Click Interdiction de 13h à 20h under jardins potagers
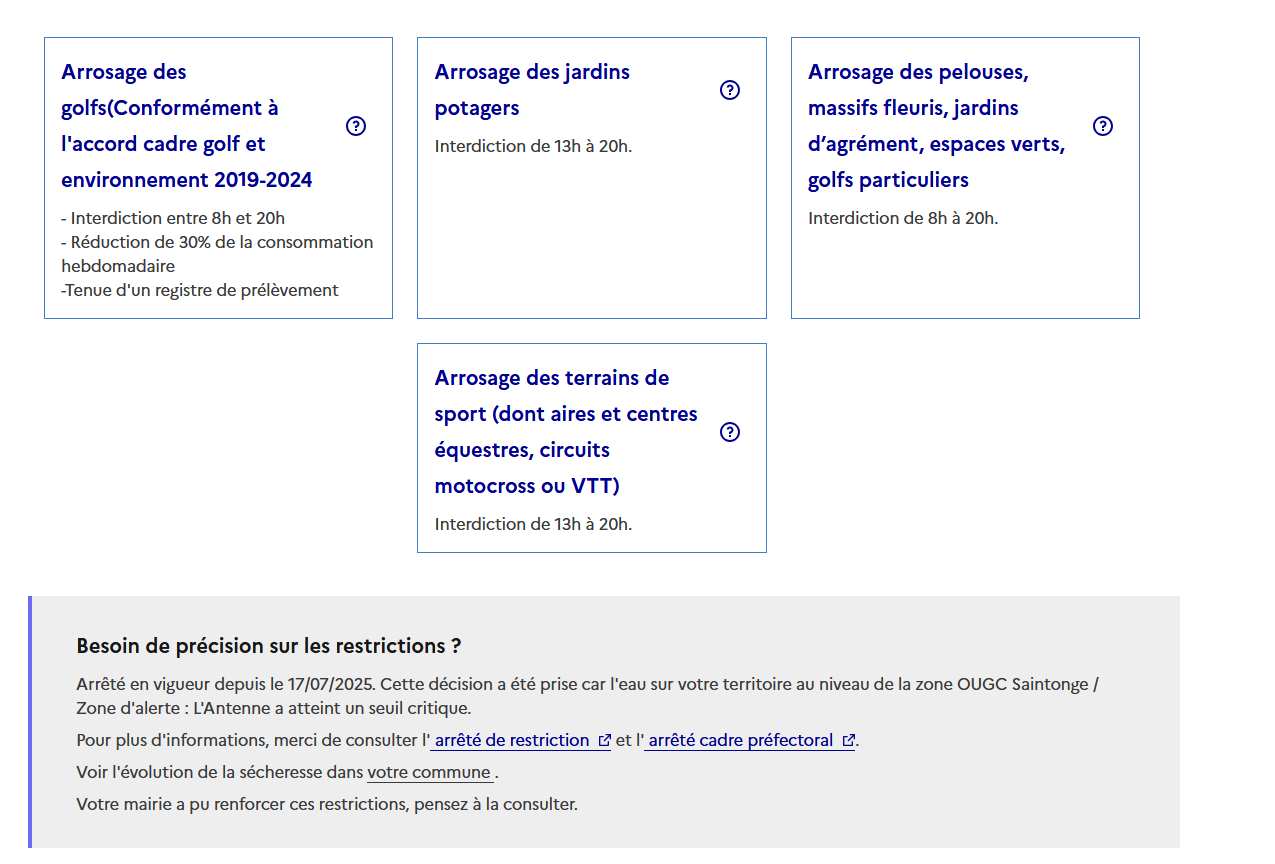Screen dimensions: 1275x864 click(x=534, y=147)
